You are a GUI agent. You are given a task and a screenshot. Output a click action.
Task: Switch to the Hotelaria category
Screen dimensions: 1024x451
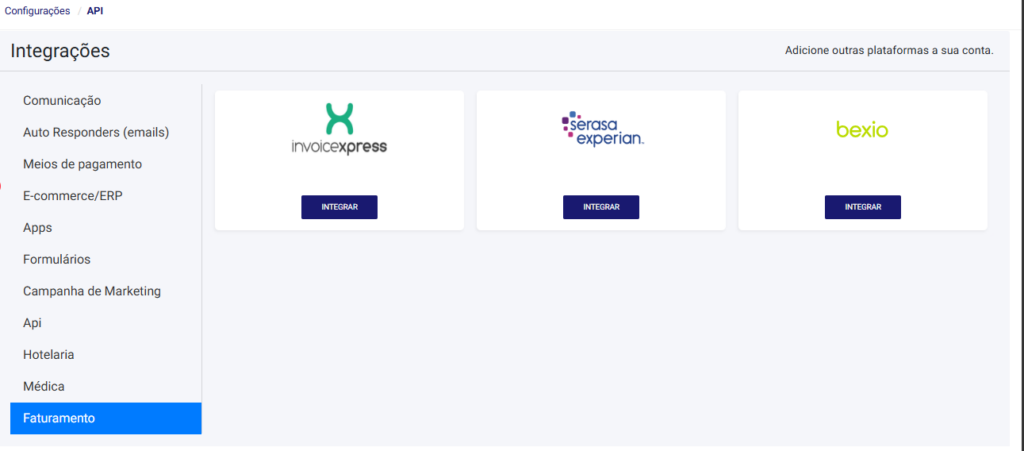click(x=49, y=354)
